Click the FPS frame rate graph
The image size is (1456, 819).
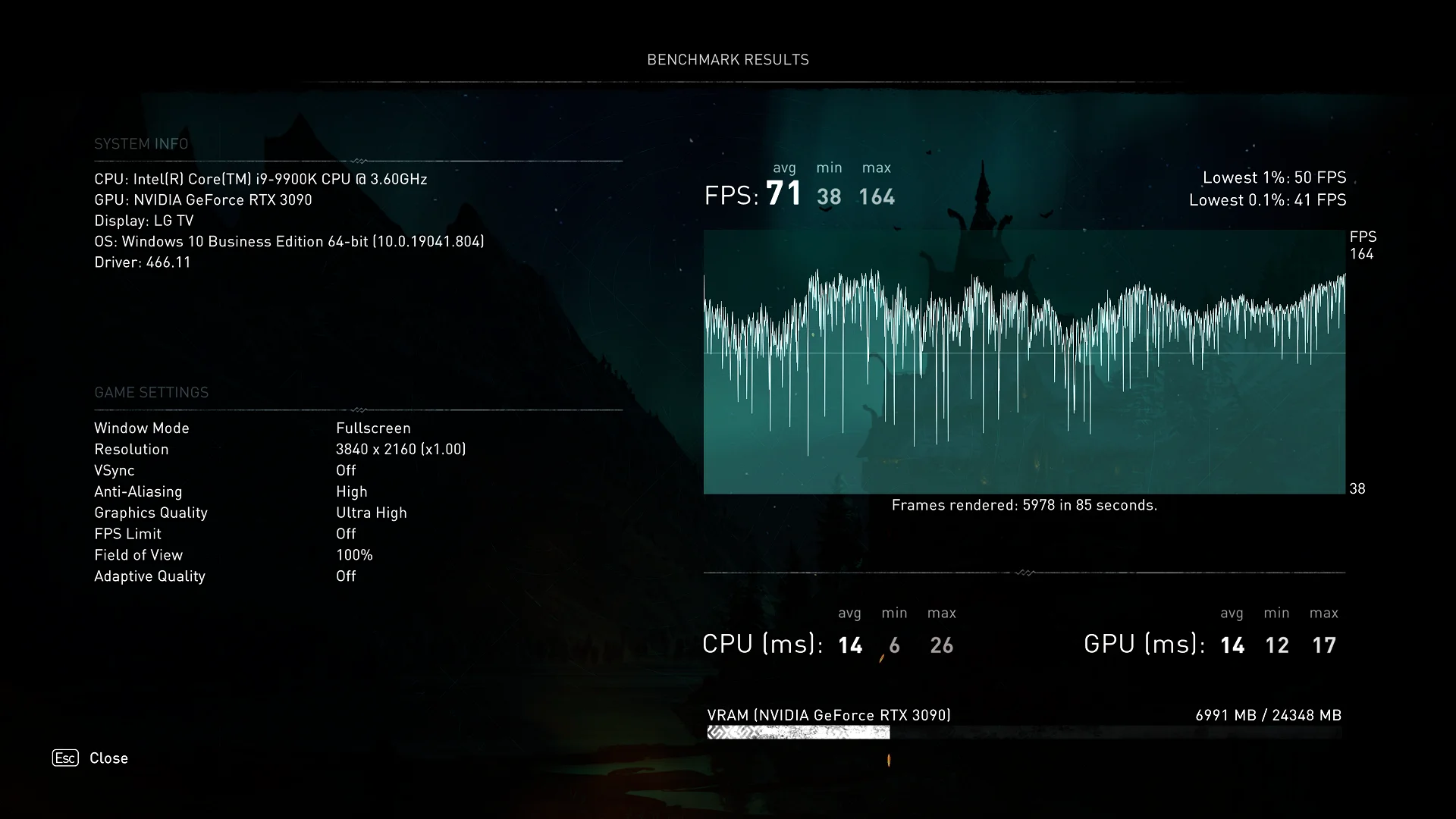coord(1024,362)
